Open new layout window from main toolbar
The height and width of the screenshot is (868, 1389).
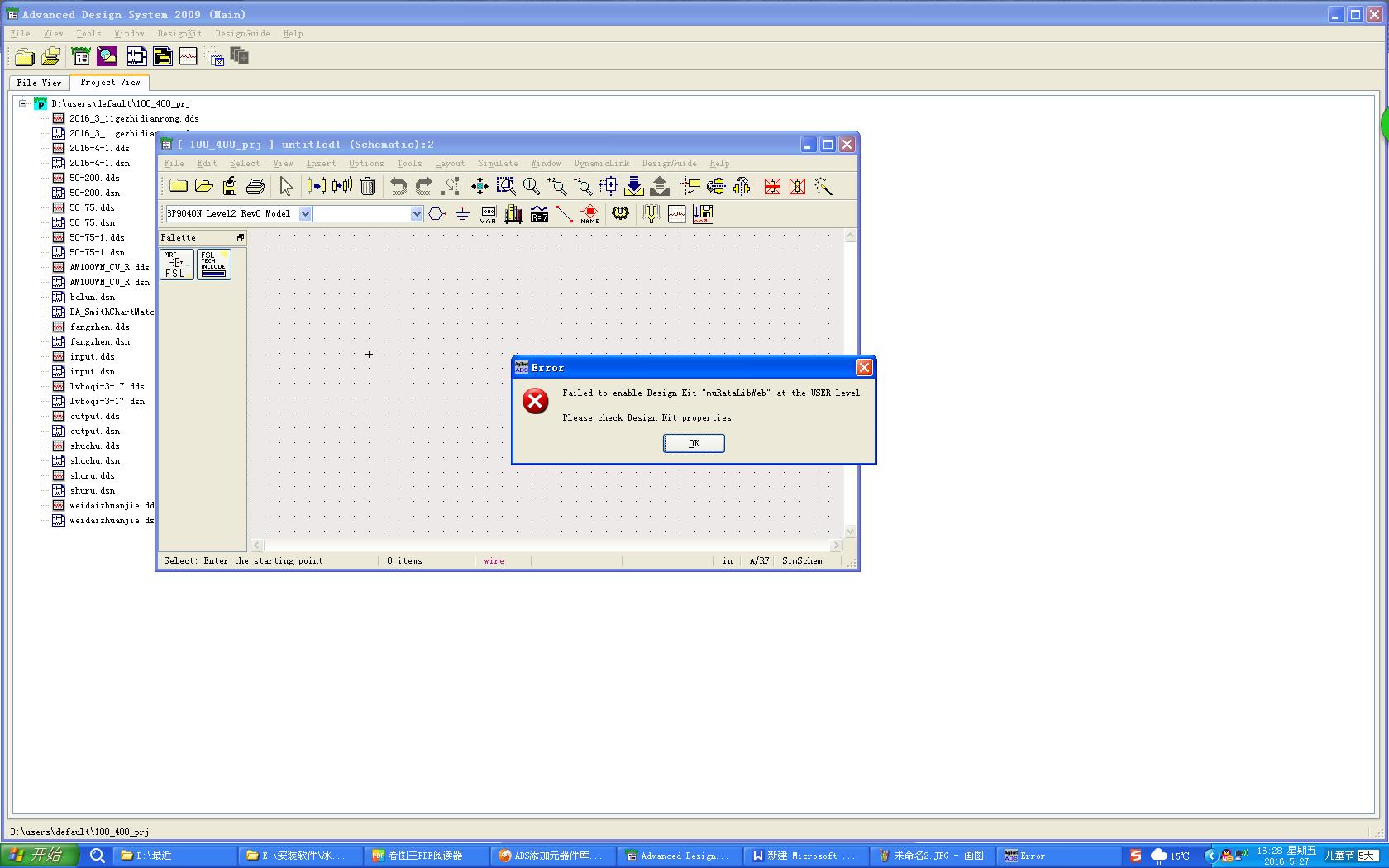[x=162, y=56]
